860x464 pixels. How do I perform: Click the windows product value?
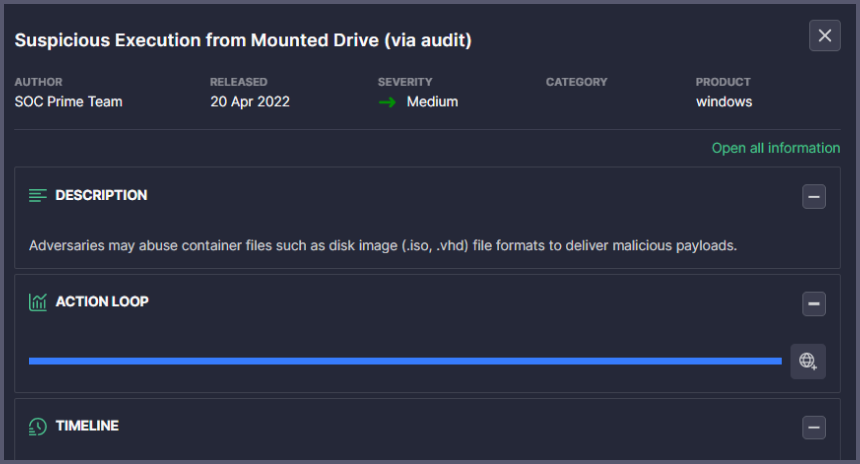coord(724,102)
